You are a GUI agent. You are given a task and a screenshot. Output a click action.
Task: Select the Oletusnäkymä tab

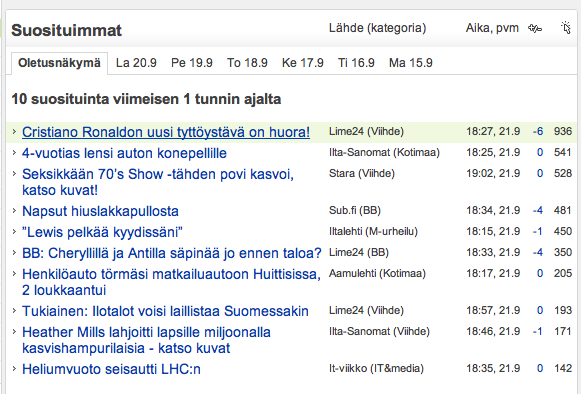click(x=59, y=63)
